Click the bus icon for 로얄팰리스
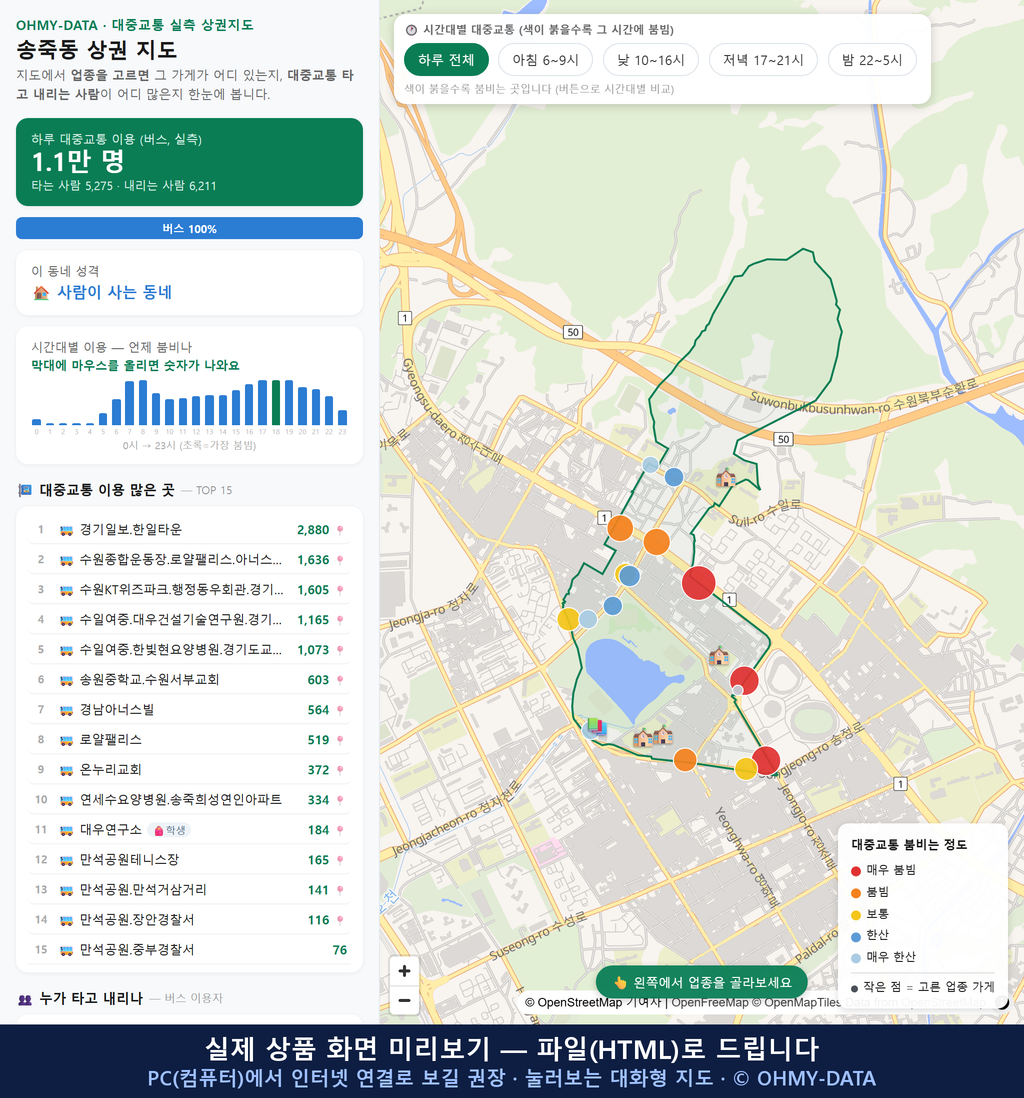Viewport: 1024px width, 1098px height. 67,740
